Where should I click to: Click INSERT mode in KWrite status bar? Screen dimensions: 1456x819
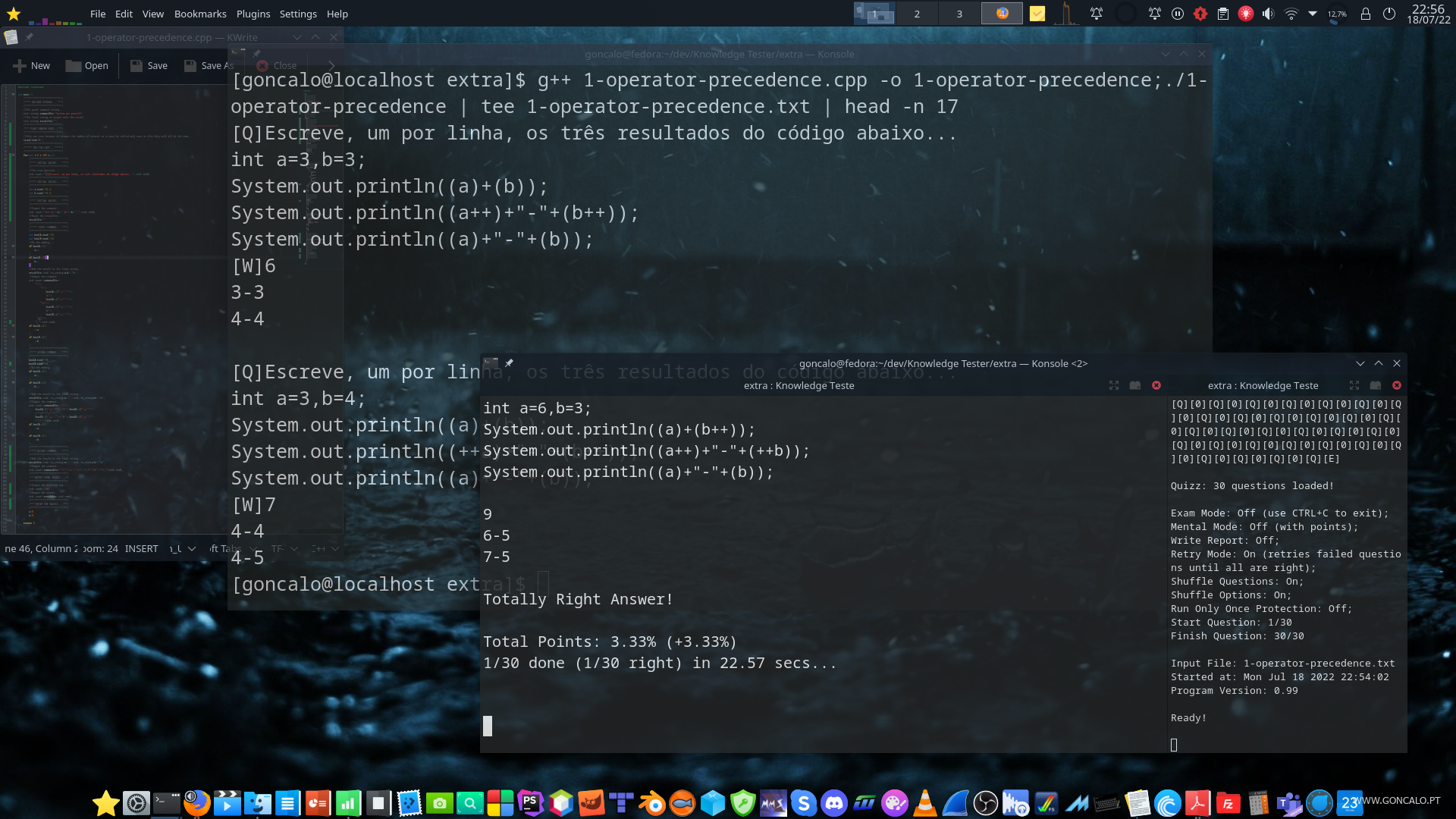point(142,548)
